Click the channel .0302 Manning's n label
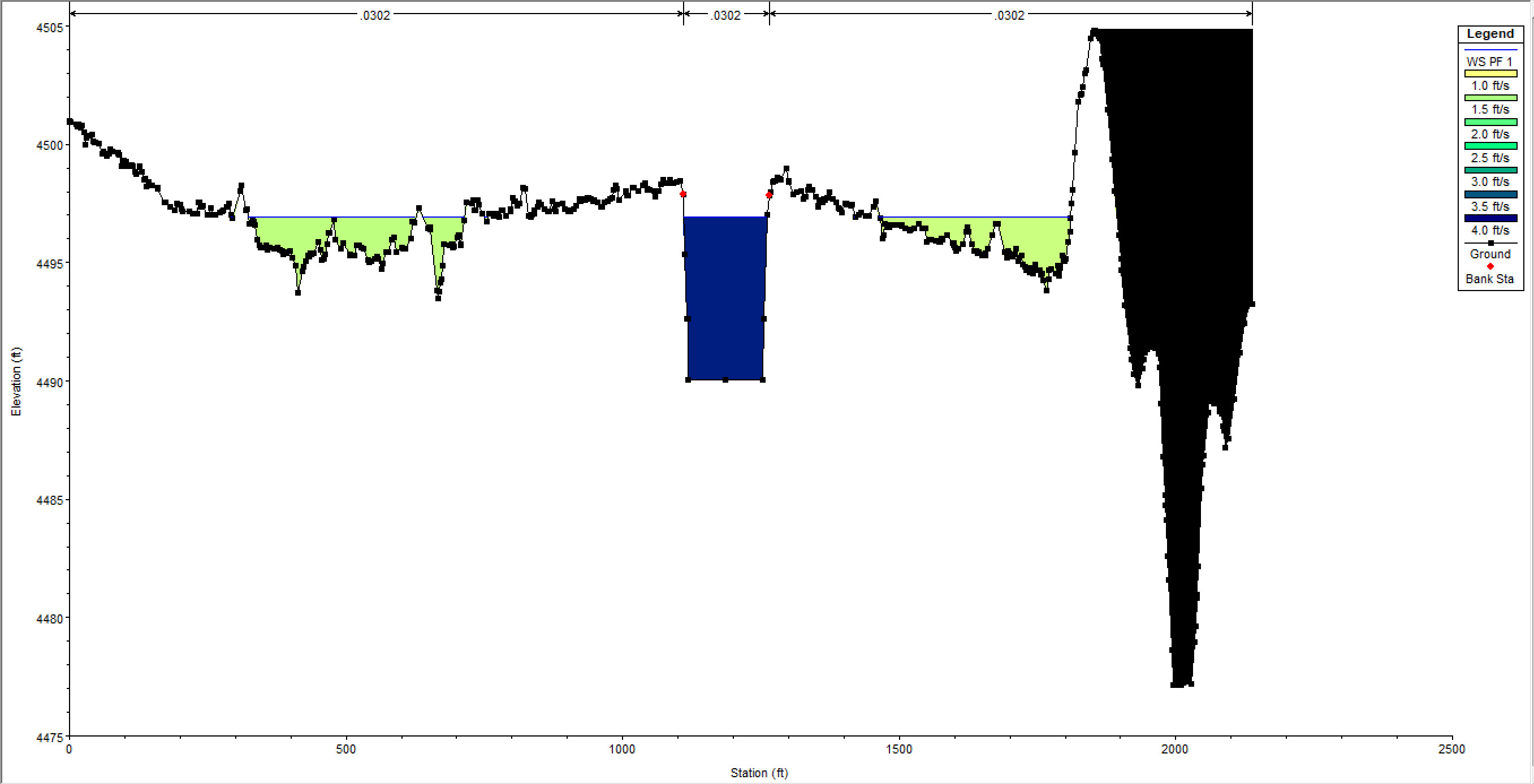 [x=726, y=15]
